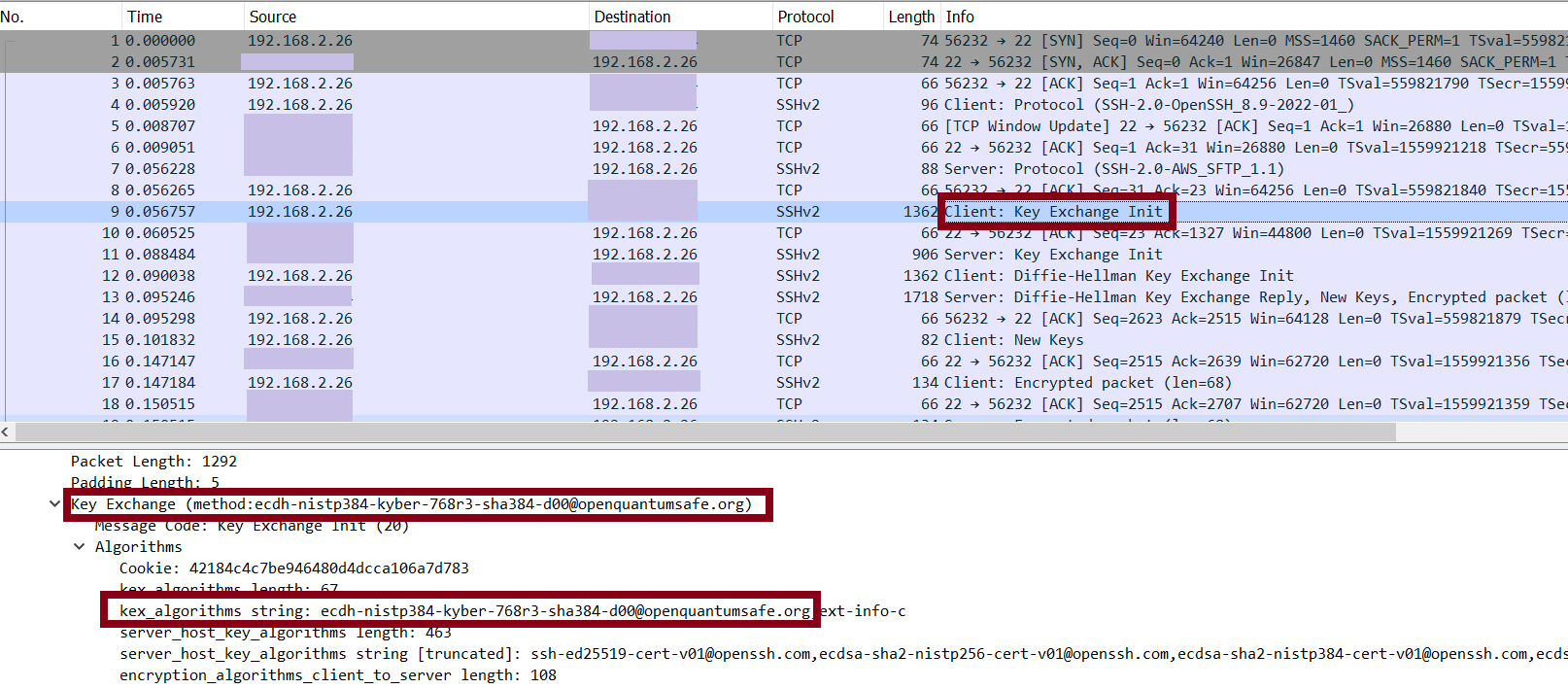Select packet 9, Client Key Exchange Init
Viewport: 1568px width, 689px height.
click(x=784, y=212)
